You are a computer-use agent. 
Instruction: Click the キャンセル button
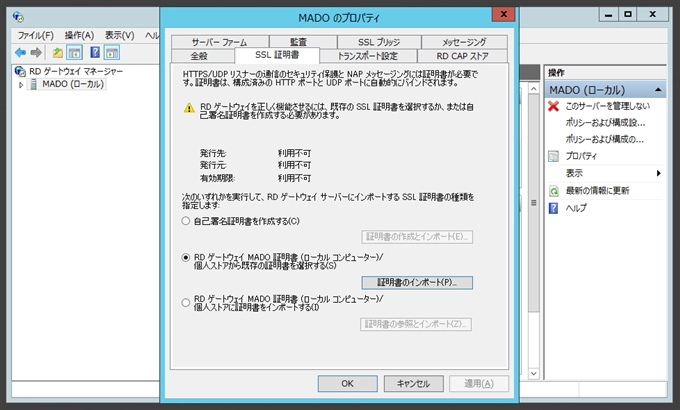(x=414, y=384)
